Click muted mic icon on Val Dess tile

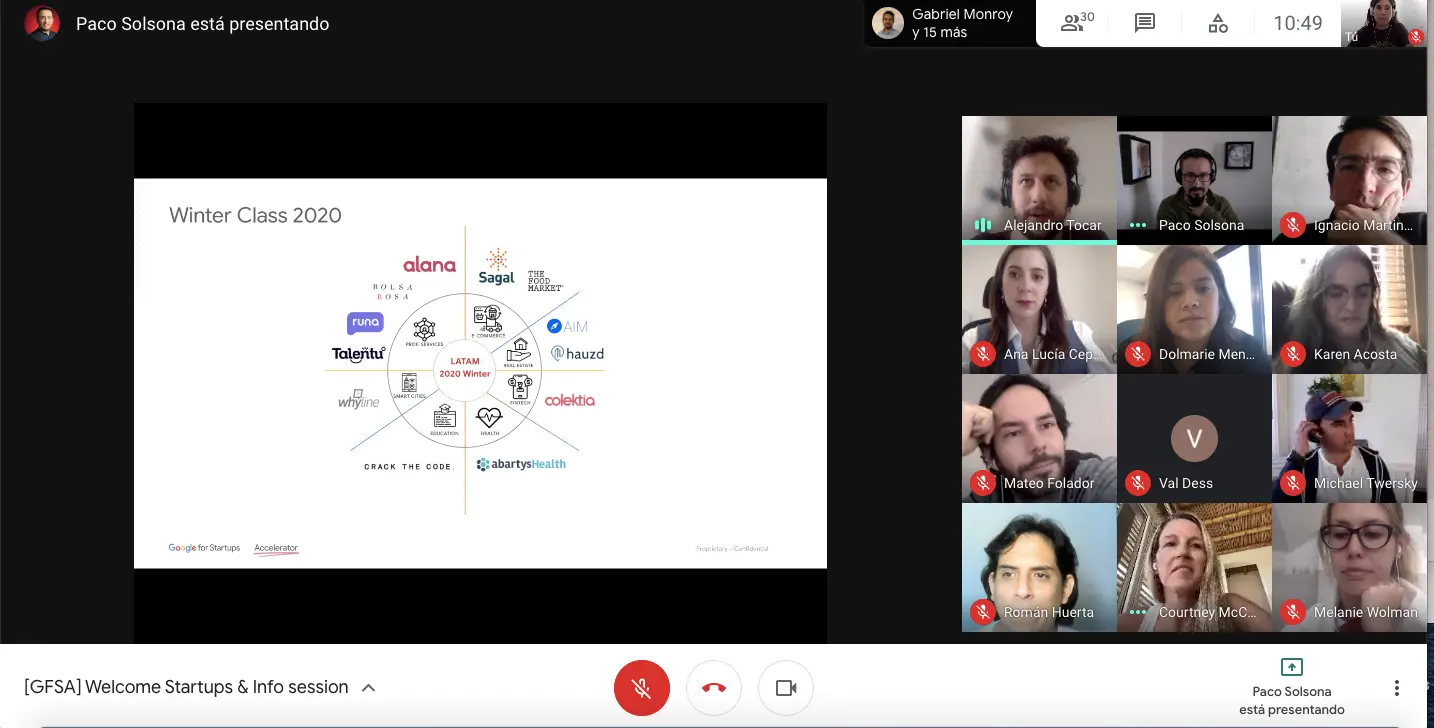pyautogui.click(x=1138, y=483)
